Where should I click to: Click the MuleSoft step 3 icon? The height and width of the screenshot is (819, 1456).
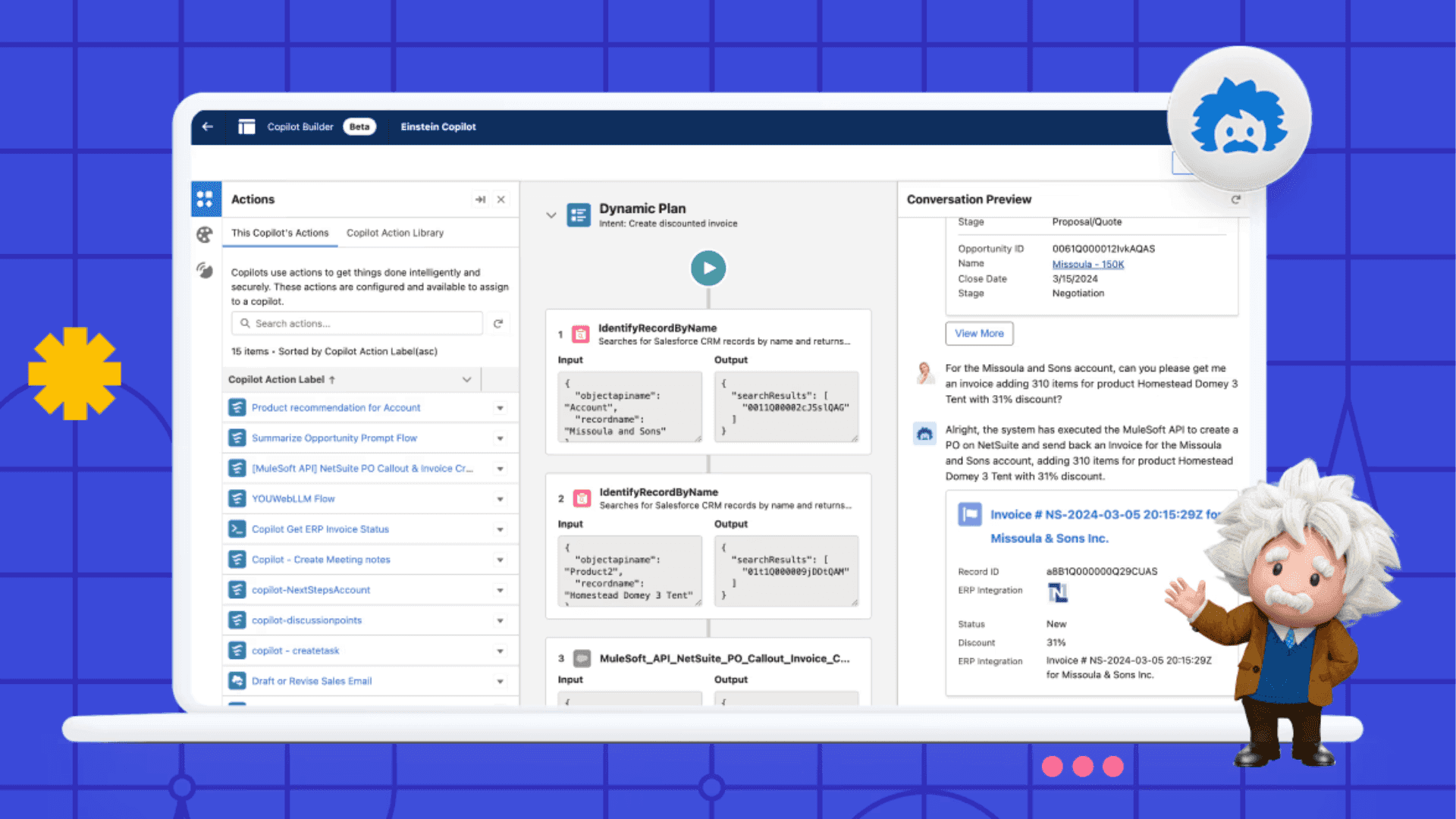click(582, 658)
